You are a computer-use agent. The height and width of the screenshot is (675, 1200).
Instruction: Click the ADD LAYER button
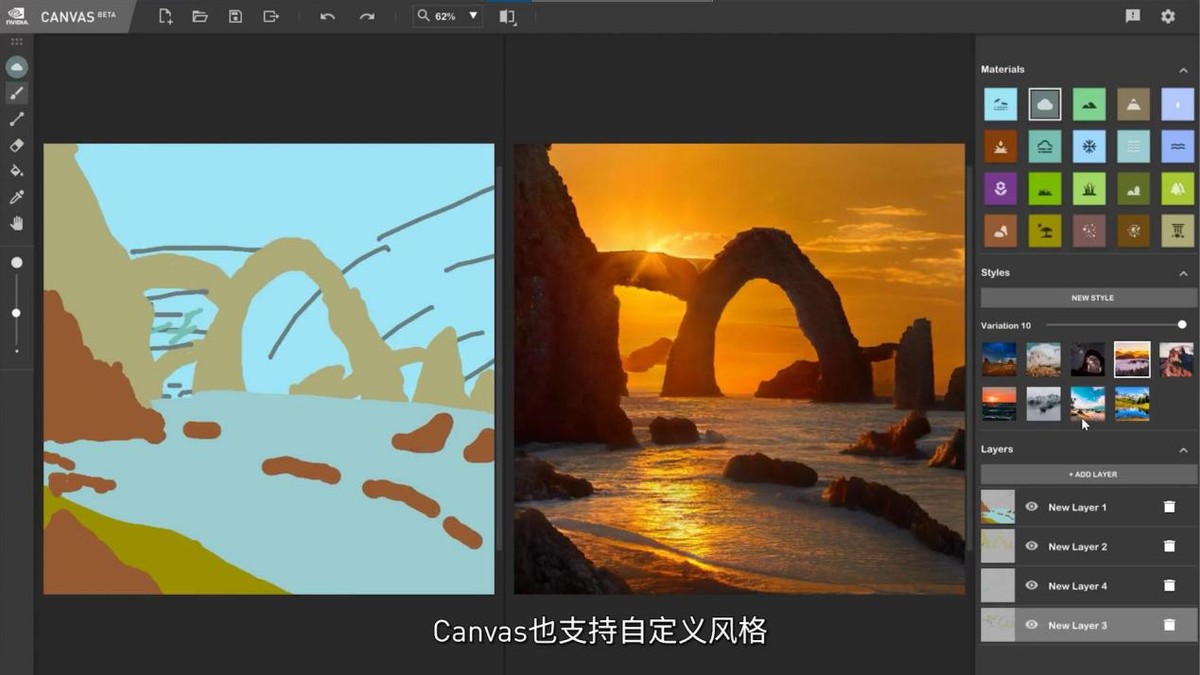pyautogui.click(x=1088, y=474)
